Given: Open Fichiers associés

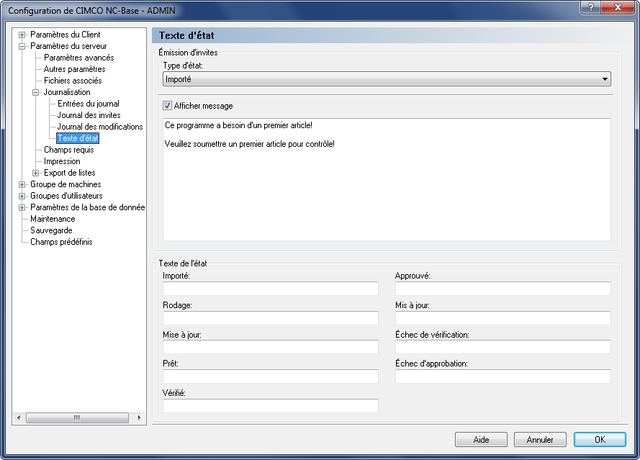Looking at the screenshot, I should (x=73, y=80).
